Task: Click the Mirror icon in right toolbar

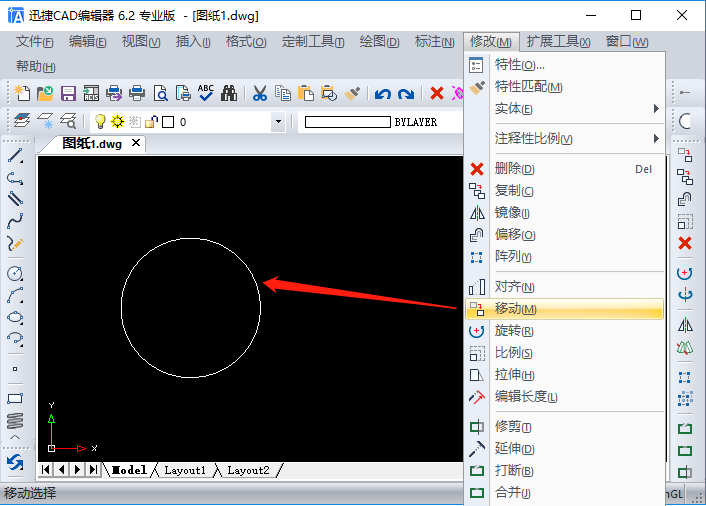Action: pos(685,325)
